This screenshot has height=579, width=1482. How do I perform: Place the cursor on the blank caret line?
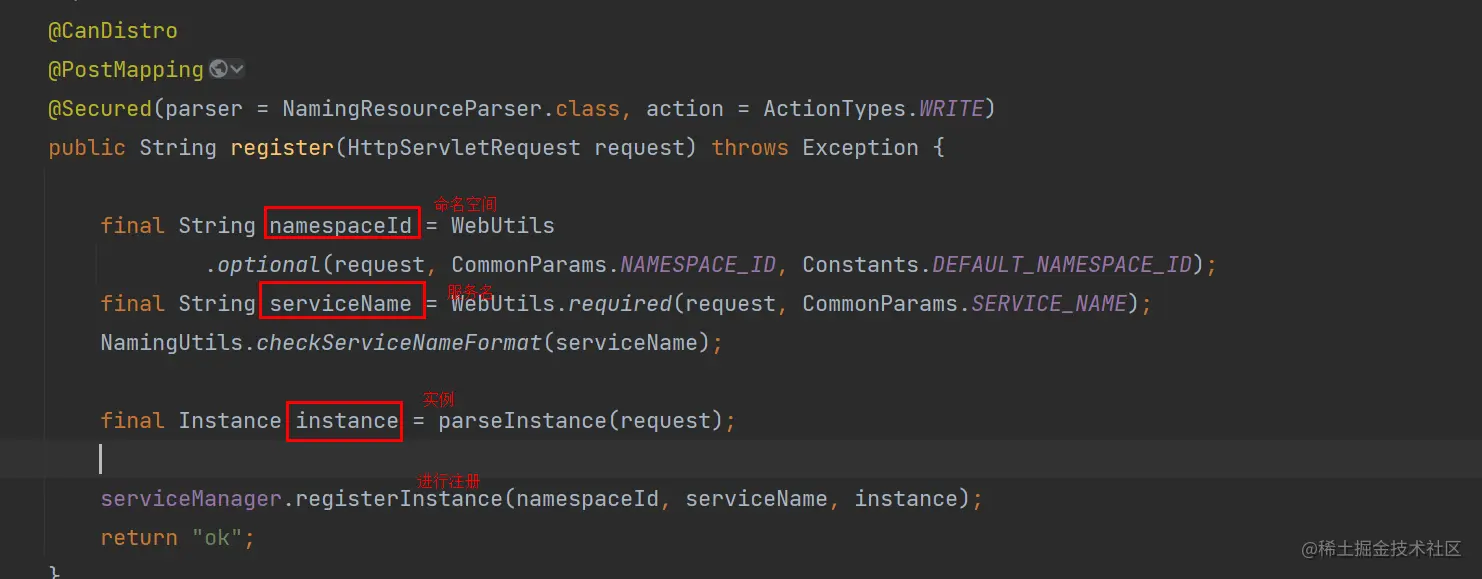[741, 459]
